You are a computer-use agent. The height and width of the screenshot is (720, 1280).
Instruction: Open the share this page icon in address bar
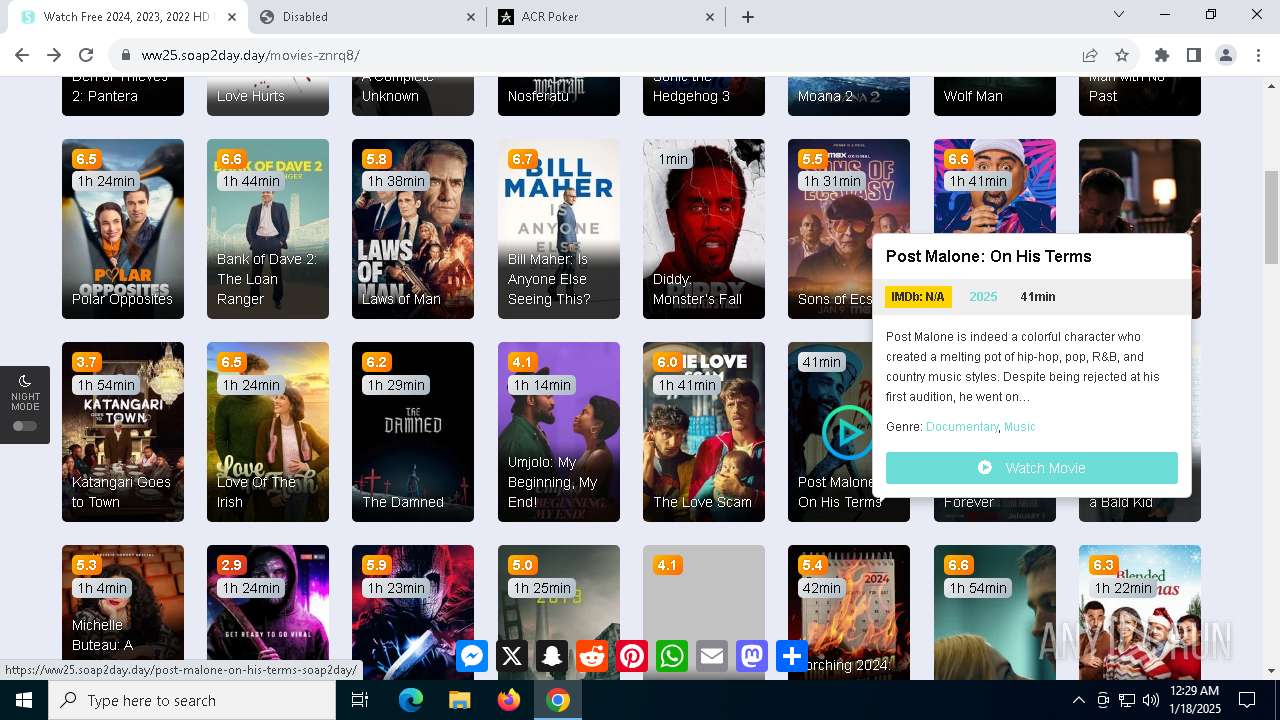(1090, 55)
